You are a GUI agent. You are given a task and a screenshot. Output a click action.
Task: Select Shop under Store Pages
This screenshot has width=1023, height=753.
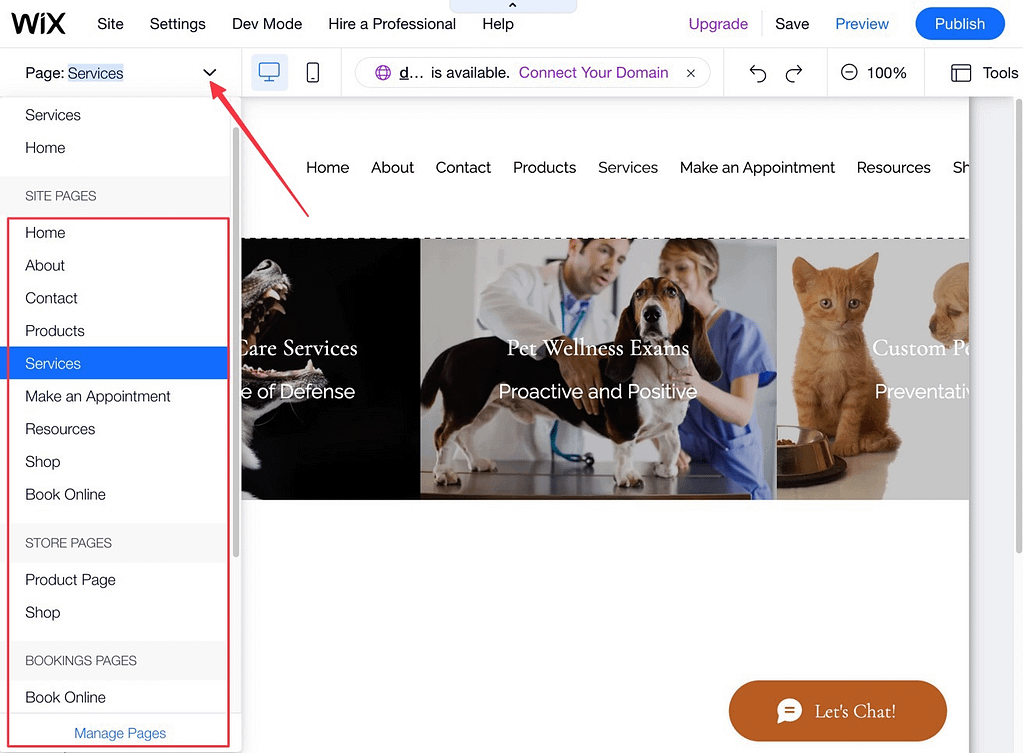(x=117, y=612)
